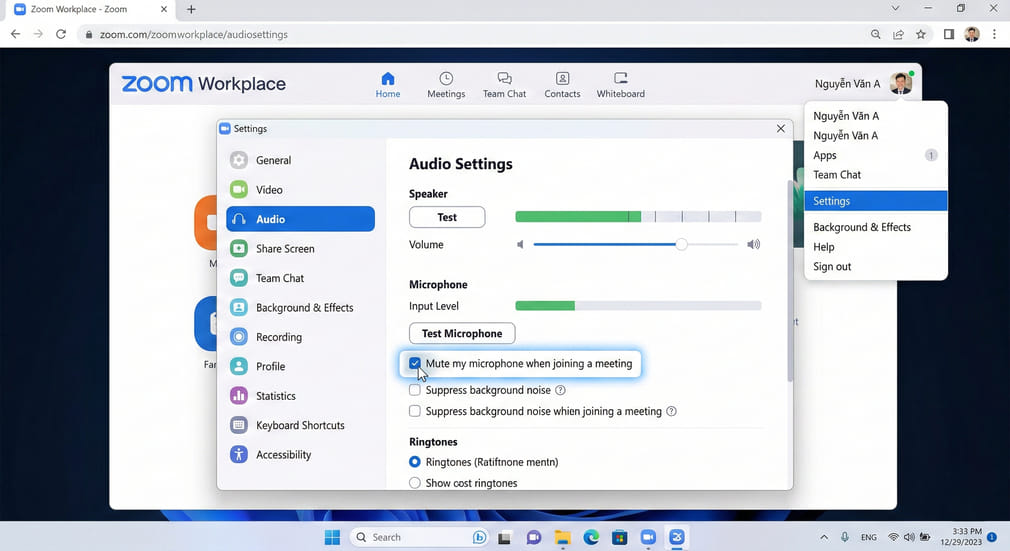Choose Sign out from profile menu
The image size is (1010, 551).
point(832,267)
